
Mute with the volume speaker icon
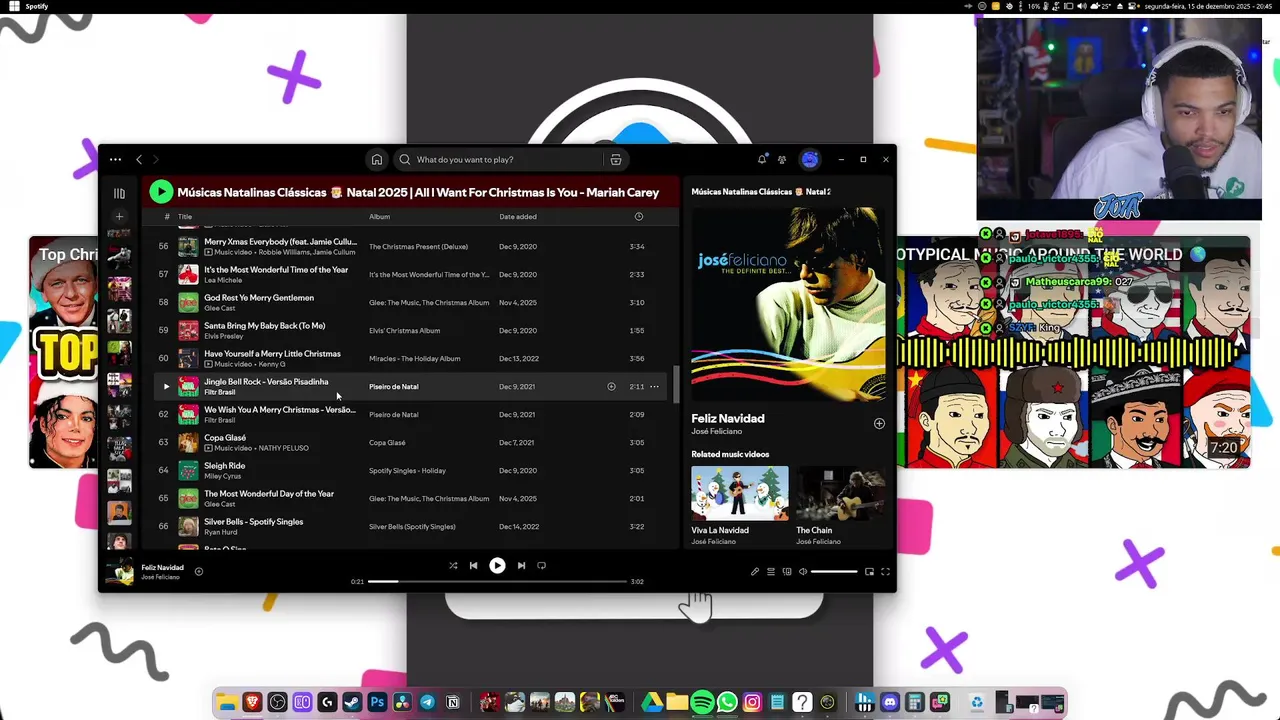[803, 572]
